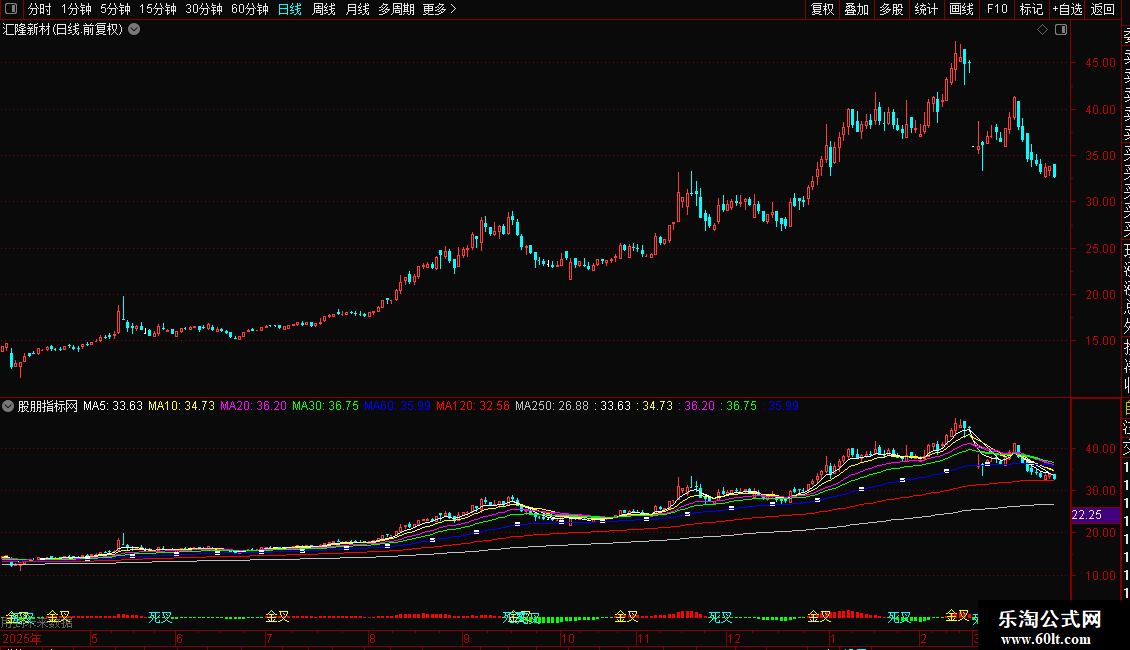1130x650 pixels.
Task: Click the MA60 blue indicator label
Action: pyautogui.click(x=397, y=406)
